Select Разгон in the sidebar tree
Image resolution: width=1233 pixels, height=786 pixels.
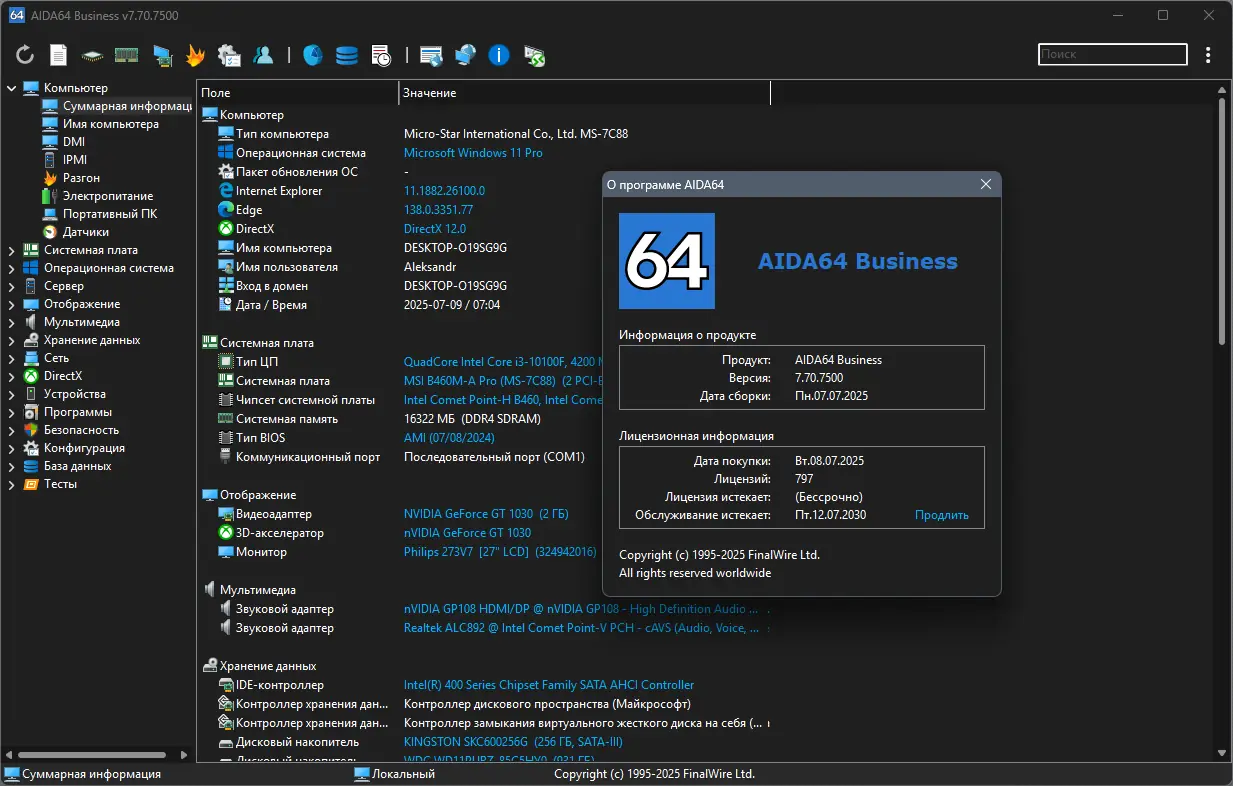click(81, 178)
